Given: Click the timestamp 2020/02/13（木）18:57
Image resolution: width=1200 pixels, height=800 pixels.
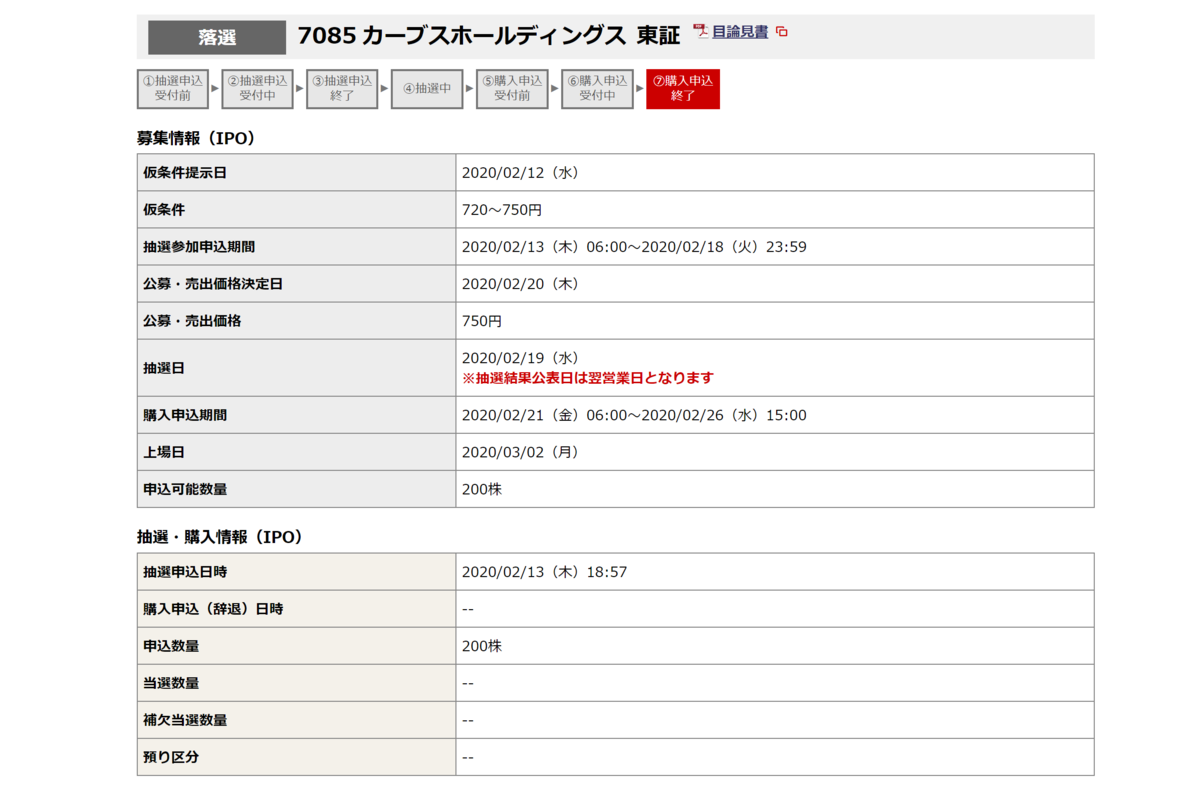Looking at the screenshot, I should point(544,572).
